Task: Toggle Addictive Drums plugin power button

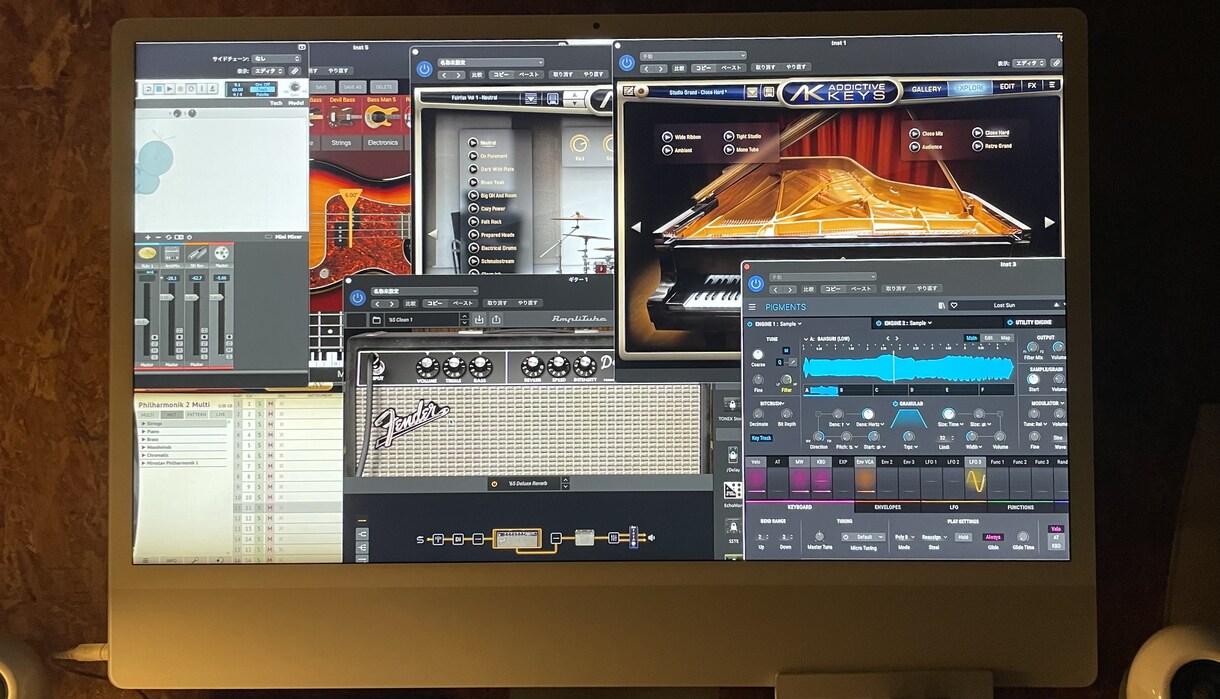Action: pyautogui.click(x=424, y=69)
